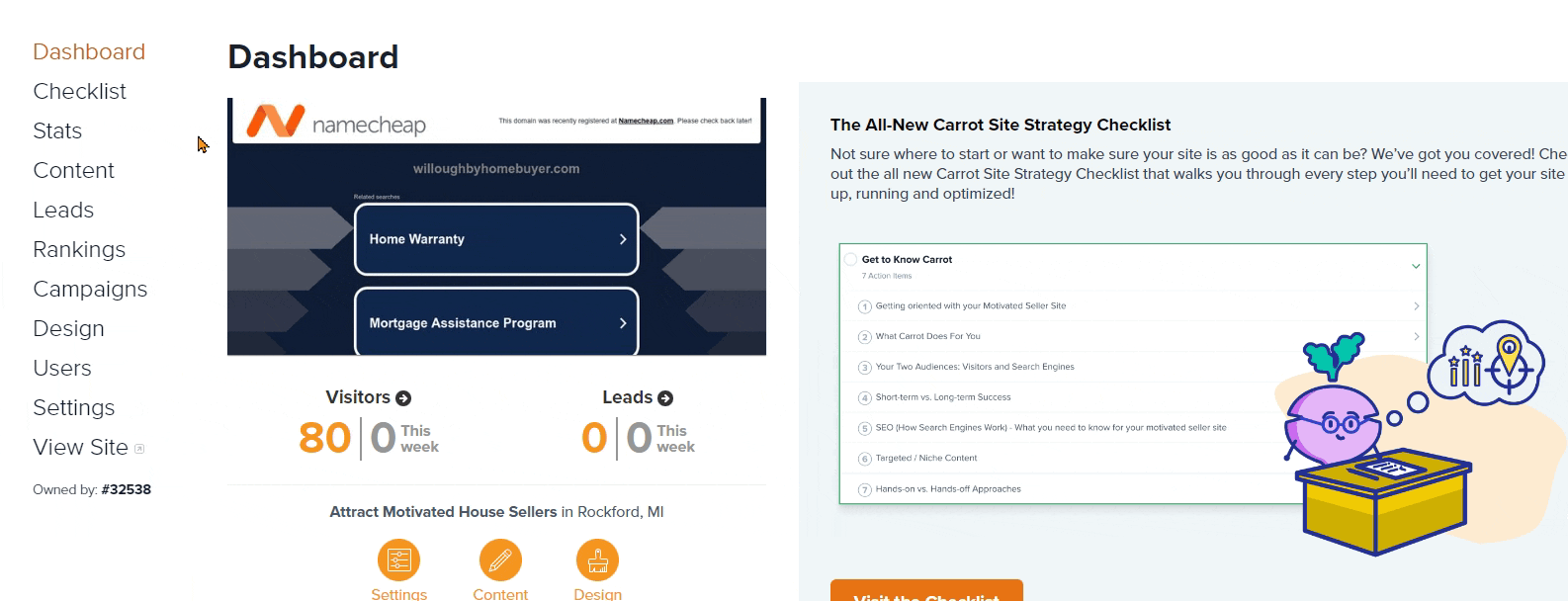Open Settings in the left sidebar
The image size is (1568, 601).
[73, 407]
